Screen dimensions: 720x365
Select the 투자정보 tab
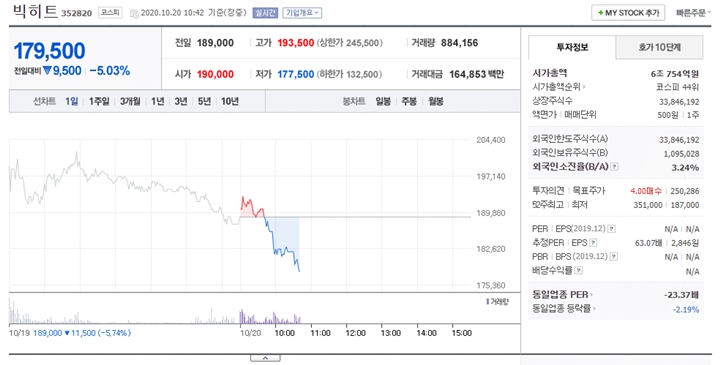click(572, 47)
